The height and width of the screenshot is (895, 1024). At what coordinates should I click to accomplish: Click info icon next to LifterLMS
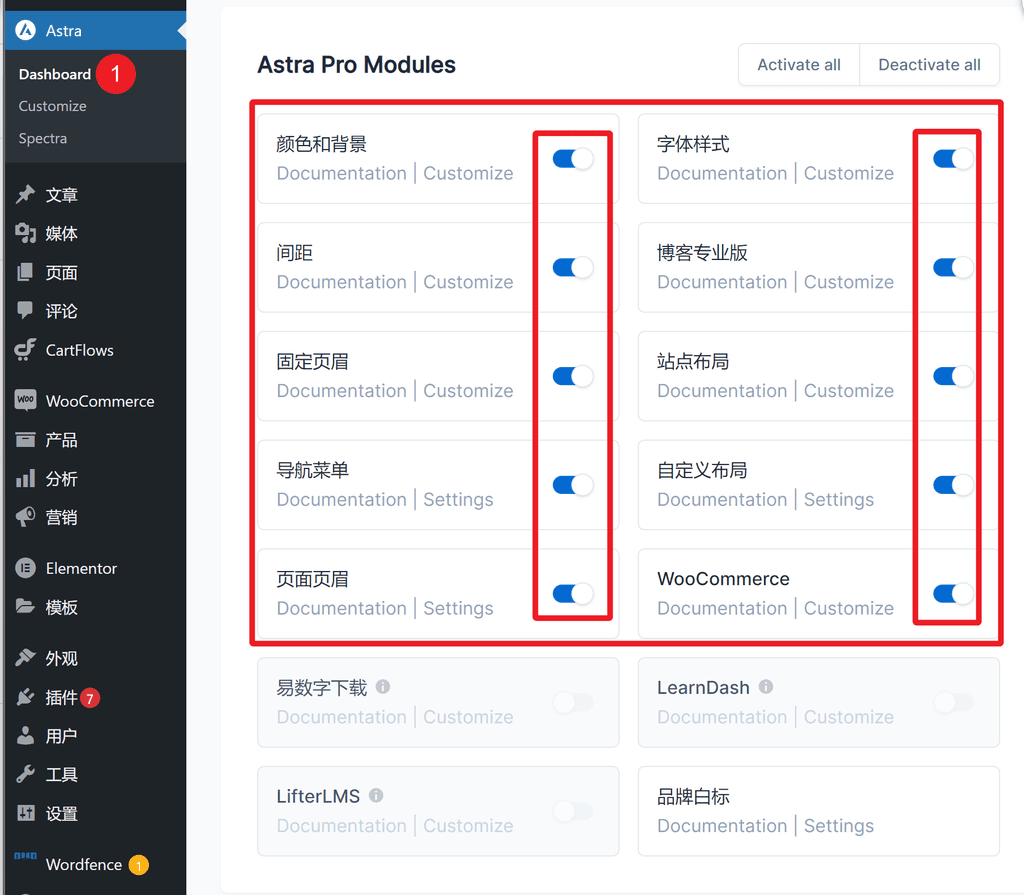pos(376,795)
